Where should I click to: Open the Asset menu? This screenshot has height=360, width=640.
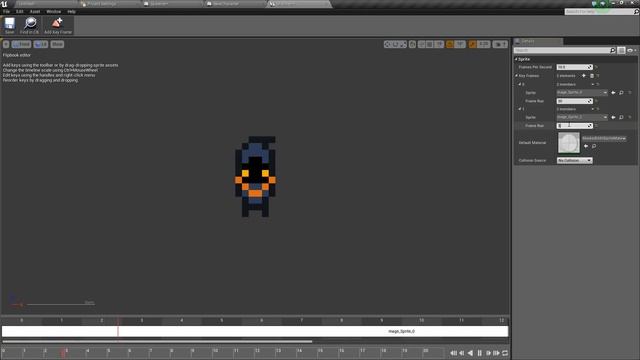coord(35,11)
